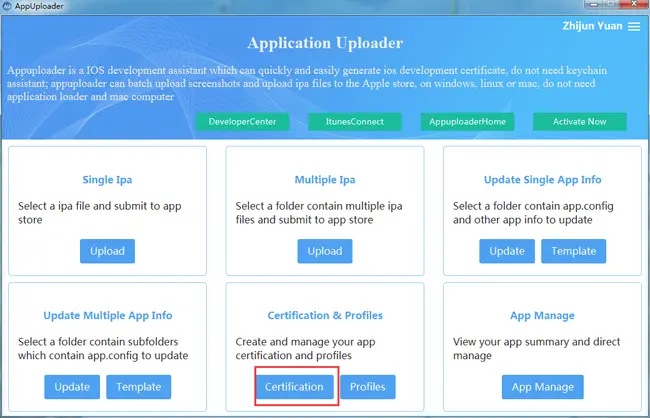The image size is (650, 418).
Task: Click Update in the Update Single App Info card
Action: click(x=507, y=251)
